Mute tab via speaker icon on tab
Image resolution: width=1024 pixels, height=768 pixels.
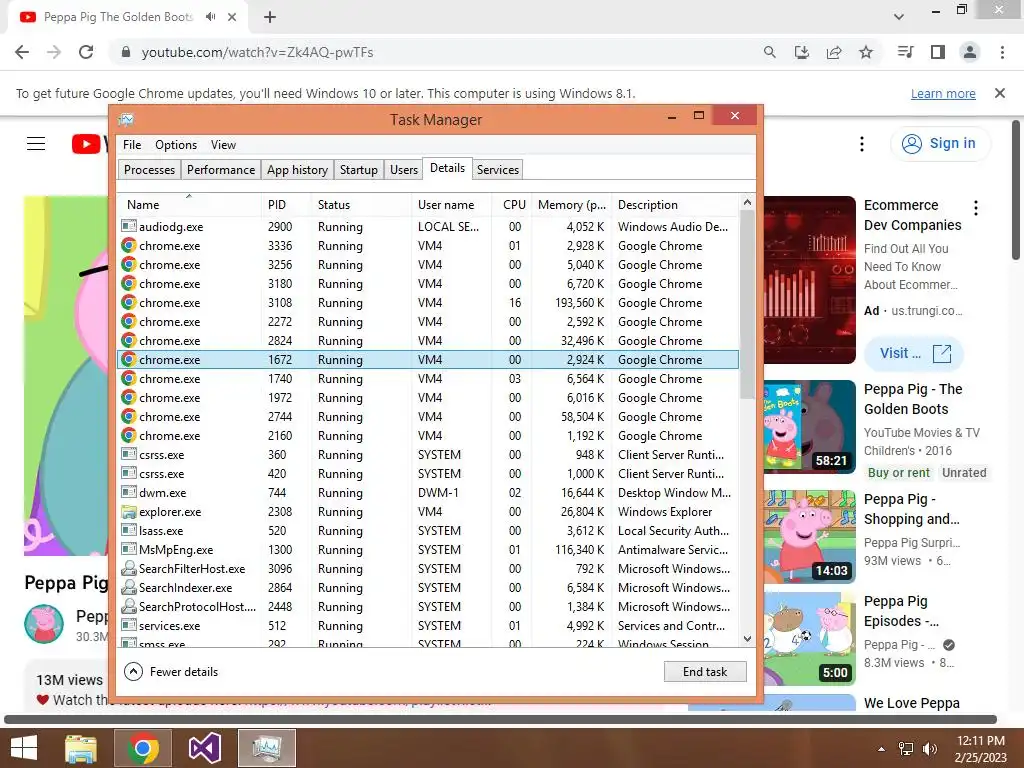click(210, 17)
